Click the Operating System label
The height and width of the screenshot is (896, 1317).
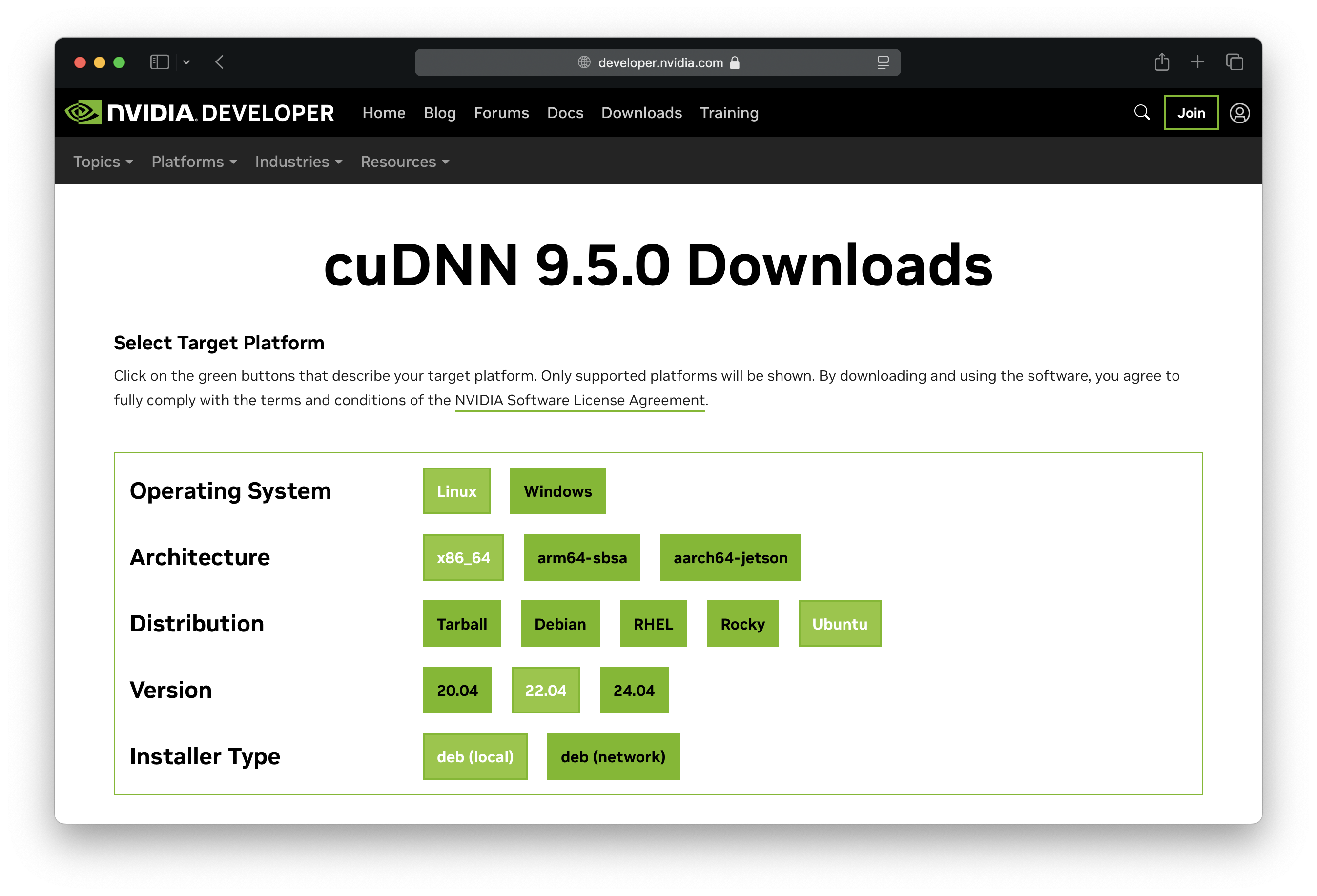pyautogui.click(x=230, y=491)
